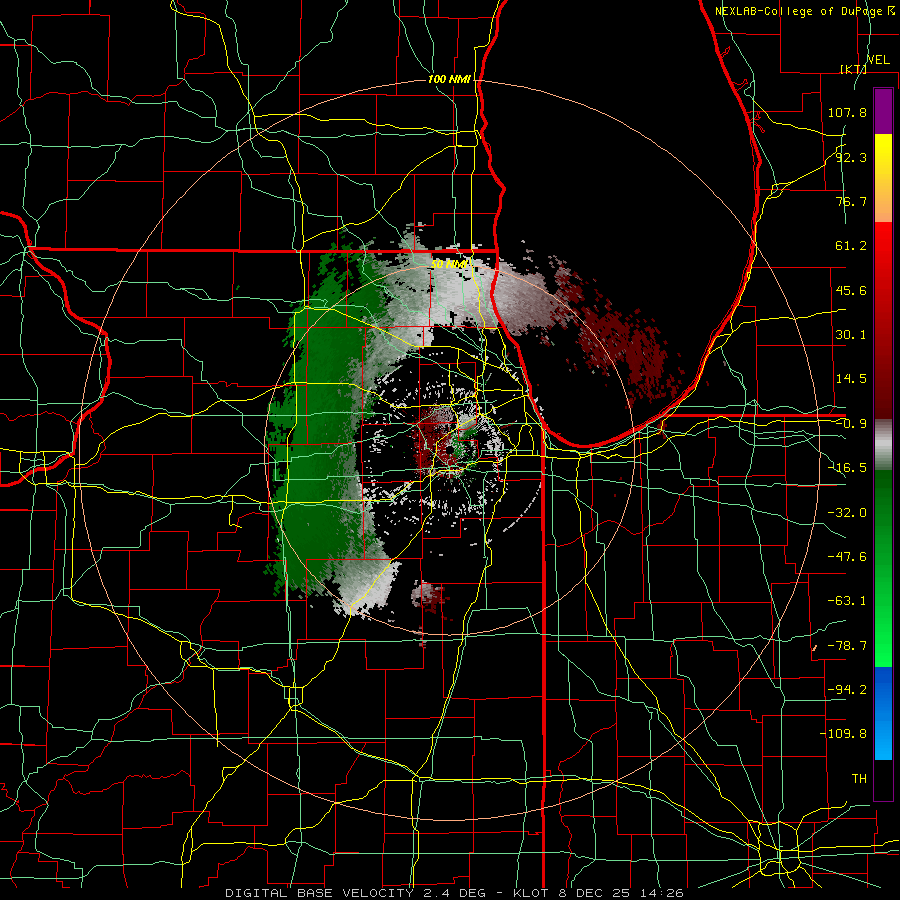Select the -0.9 value on the velocity scale
Viewport: 900px width, 900px height.
pos(851,424)
